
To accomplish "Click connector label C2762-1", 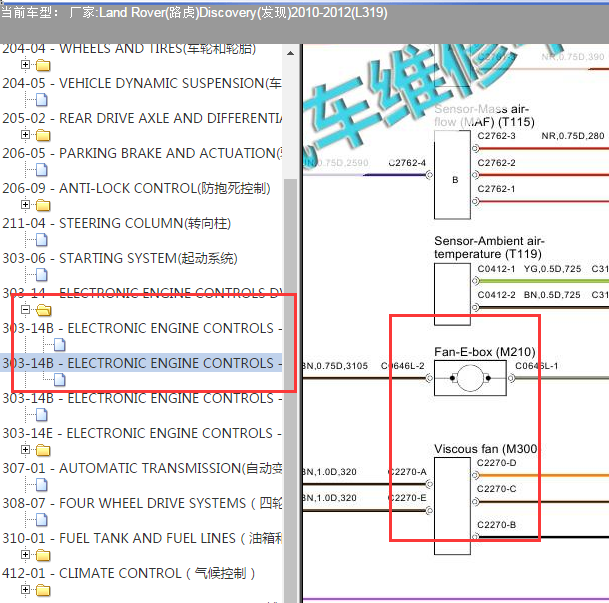I will coord(496,189).
